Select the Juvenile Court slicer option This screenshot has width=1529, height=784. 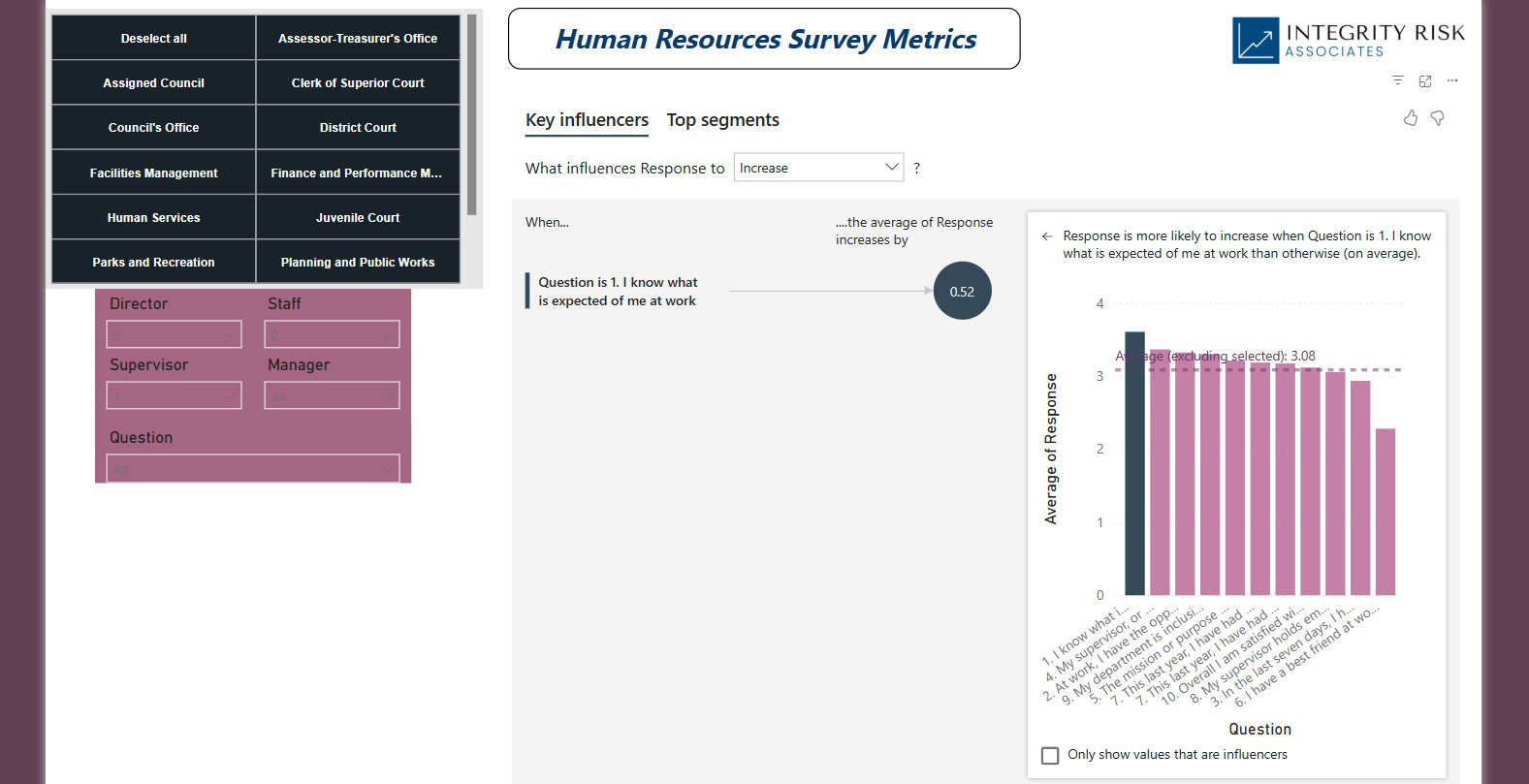point(358,217)
